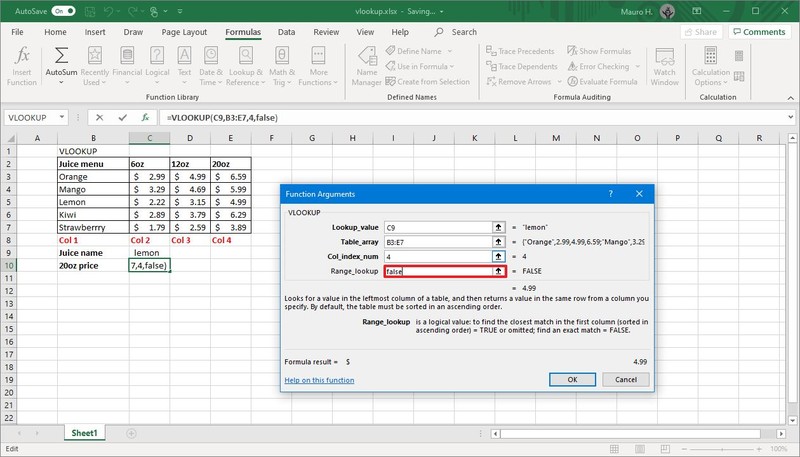This screenshot has height=457, width=800.
Task: Click the Select All corner triangle
Action: point(10,138)
